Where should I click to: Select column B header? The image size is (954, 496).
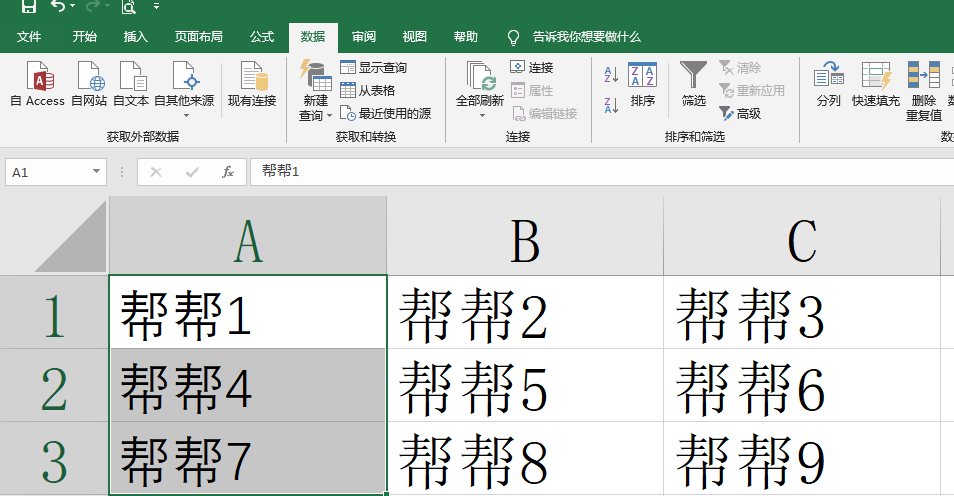(525, 236)
